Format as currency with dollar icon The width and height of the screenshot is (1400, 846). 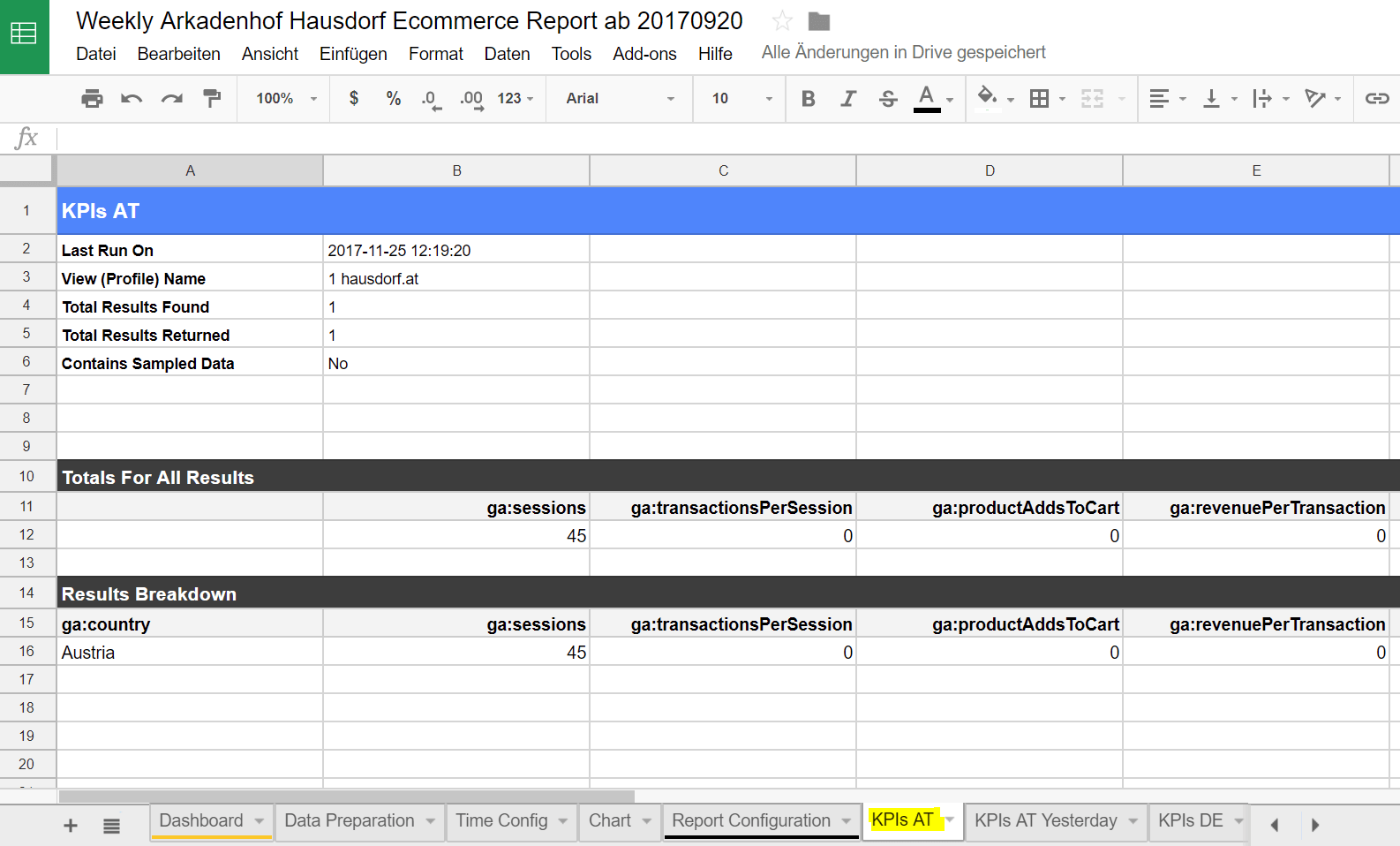point(354,98)
